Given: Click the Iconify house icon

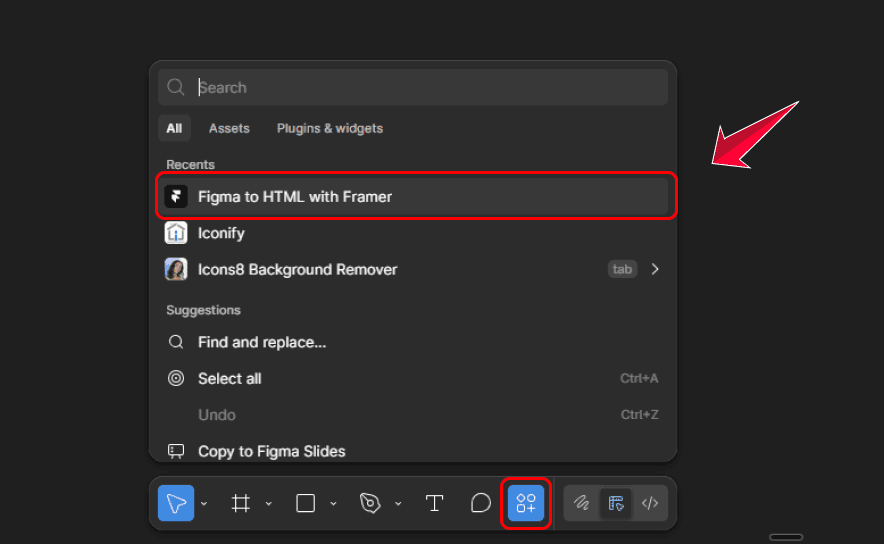Looking at the screenshot, I should pyautogui.click(x=176, y=233).
